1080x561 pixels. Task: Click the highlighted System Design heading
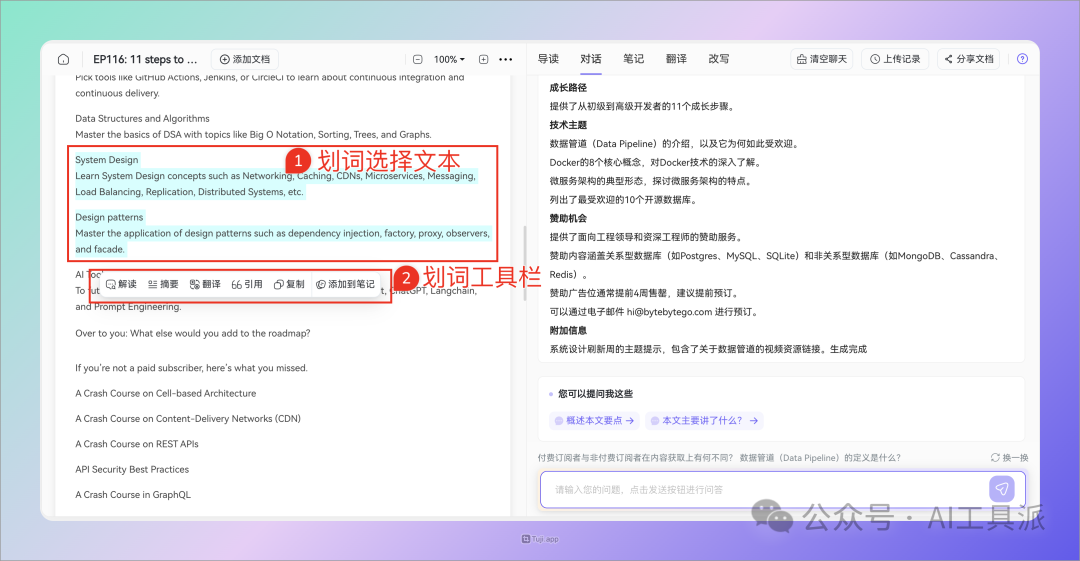[x=107, y=160]
